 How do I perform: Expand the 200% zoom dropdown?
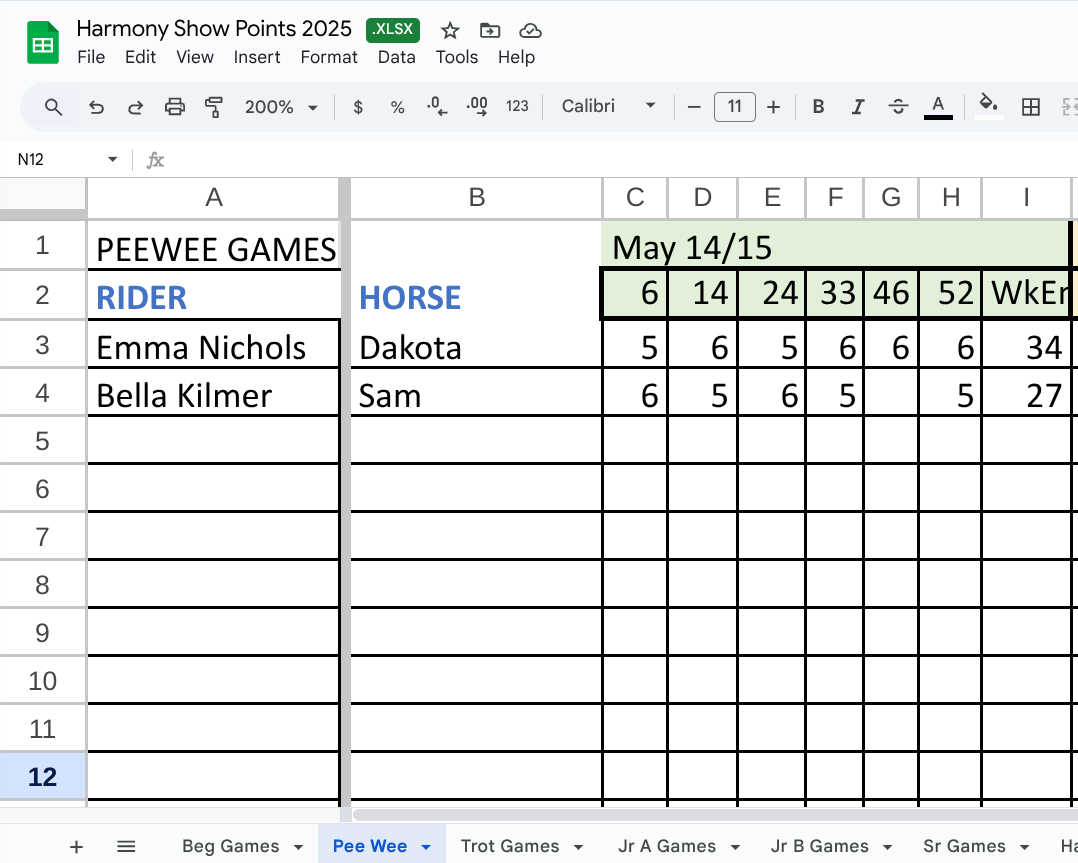tap(281, 107)
